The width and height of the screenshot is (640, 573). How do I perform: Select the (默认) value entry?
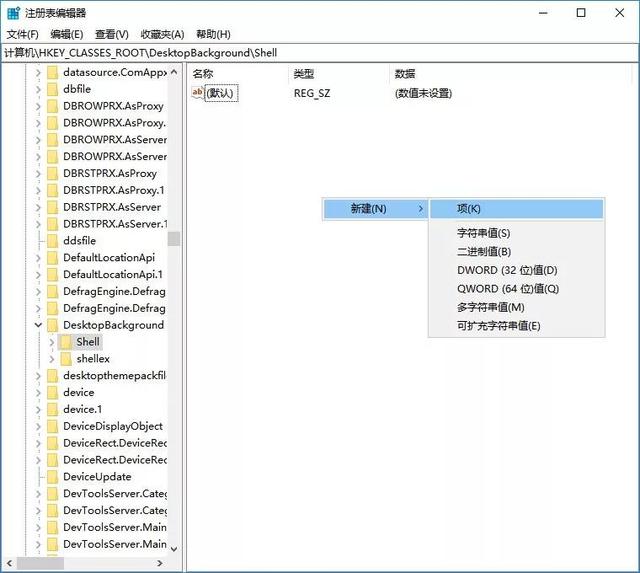pyautogui.click(x=220, y=93)
